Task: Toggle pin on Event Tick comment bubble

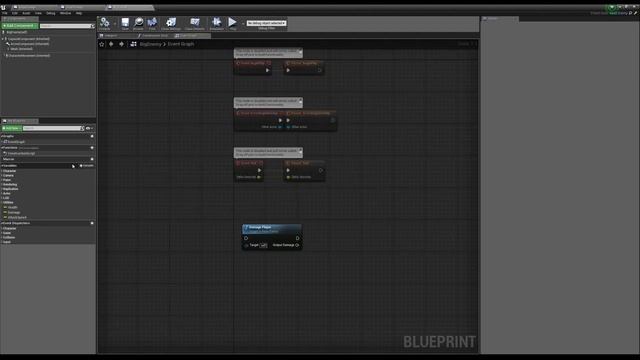Action: point(300,151)
